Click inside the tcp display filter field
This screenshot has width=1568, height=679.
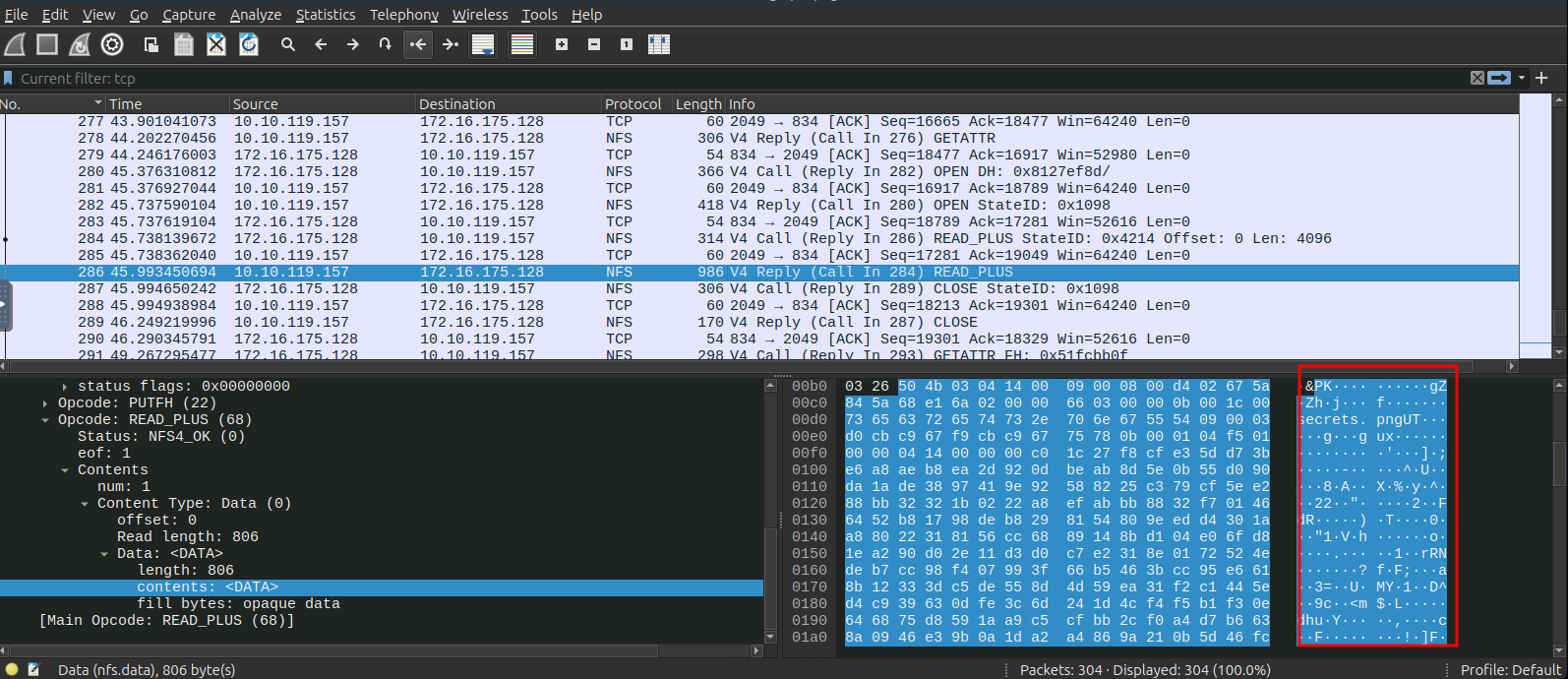click(689, 78)
